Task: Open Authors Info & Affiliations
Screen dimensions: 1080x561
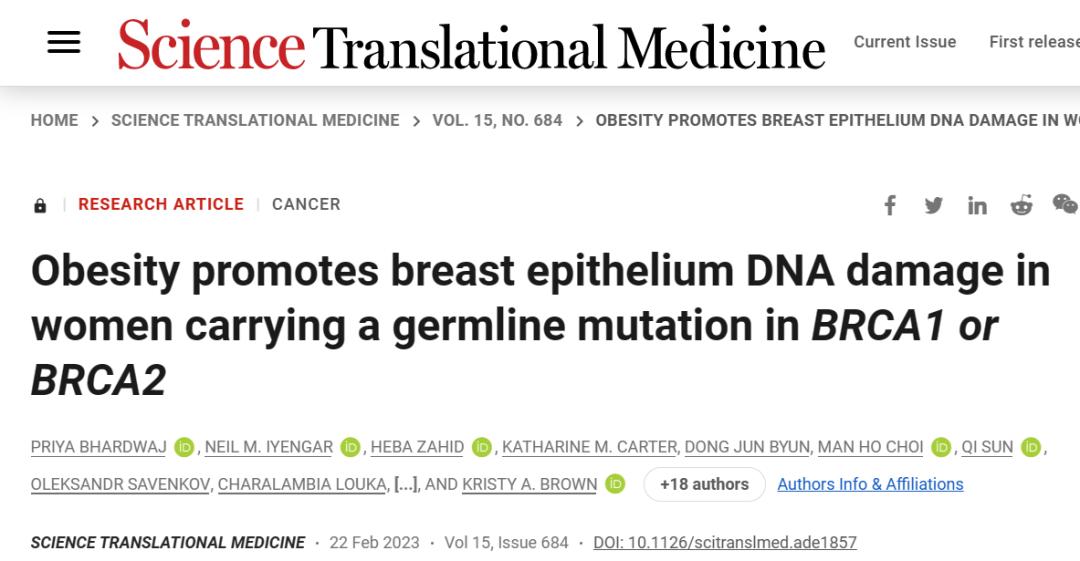Action: coord(870,484)
